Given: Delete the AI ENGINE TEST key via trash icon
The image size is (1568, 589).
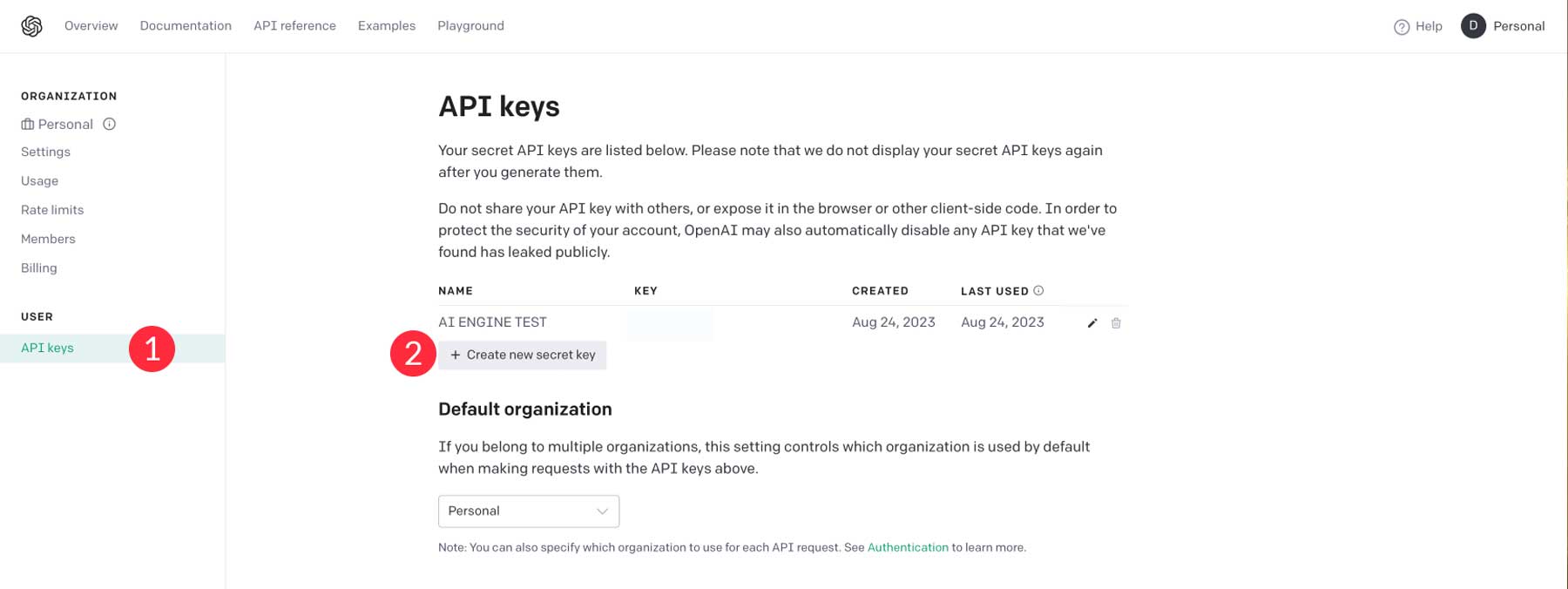Looking at the screenshot, I should [x=1117, y=322].
